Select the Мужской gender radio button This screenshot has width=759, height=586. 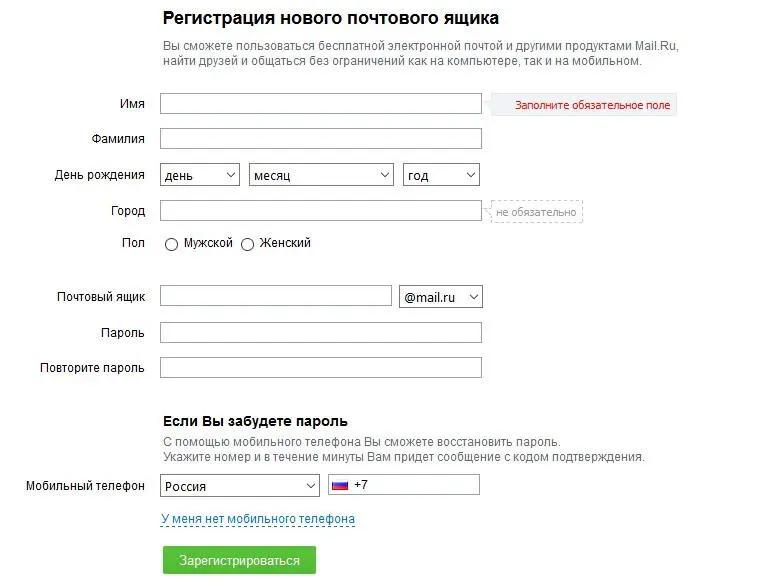click(171, 244)
